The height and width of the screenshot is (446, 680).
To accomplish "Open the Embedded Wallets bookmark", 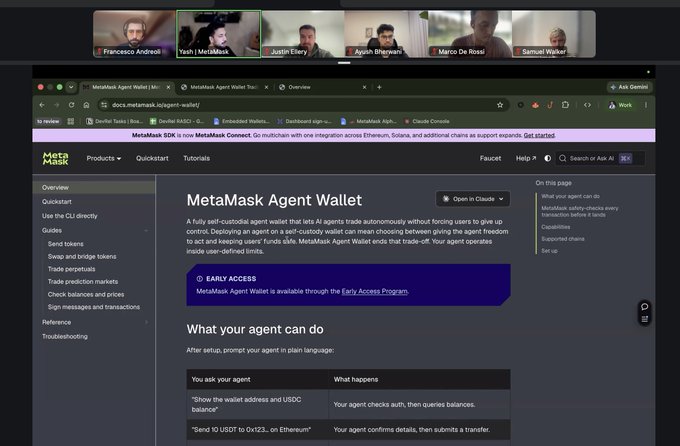I will (242, 121).
